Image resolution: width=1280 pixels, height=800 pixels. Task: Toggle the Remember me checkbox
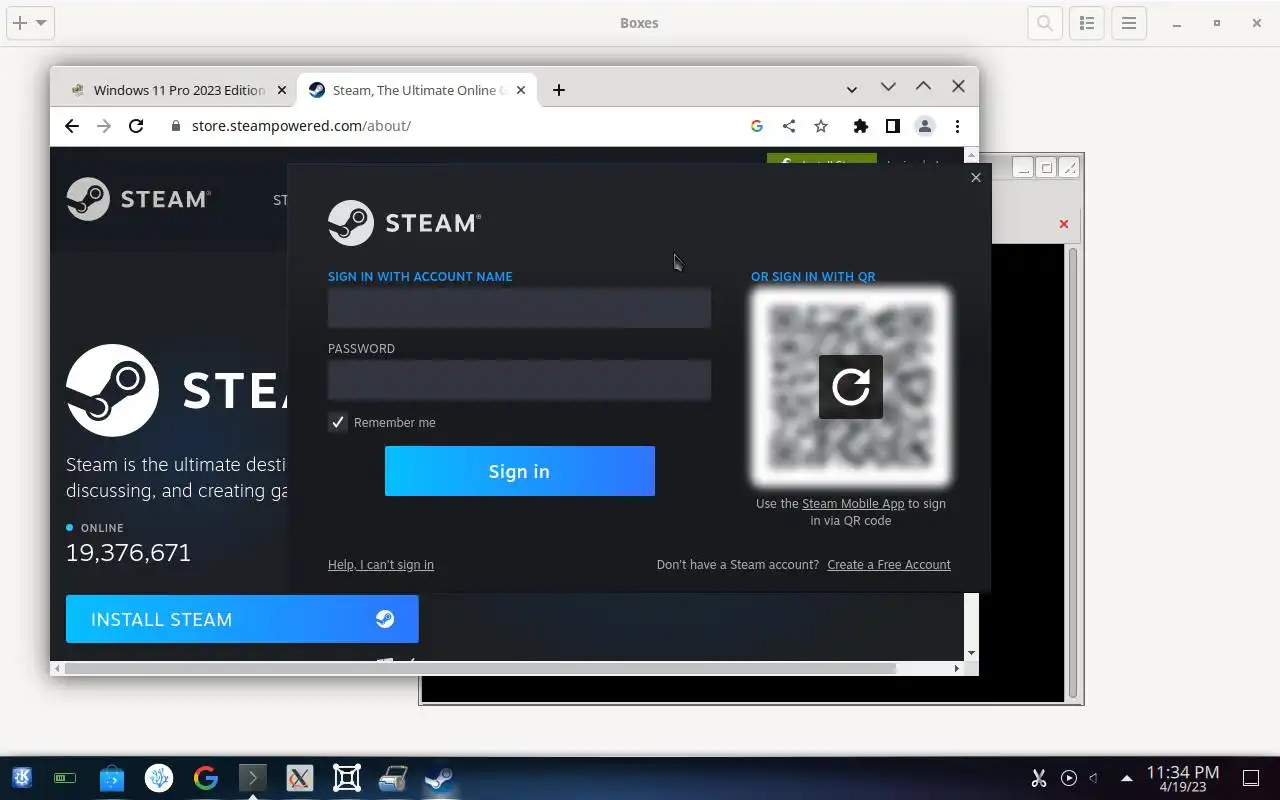tap(338, 423)
